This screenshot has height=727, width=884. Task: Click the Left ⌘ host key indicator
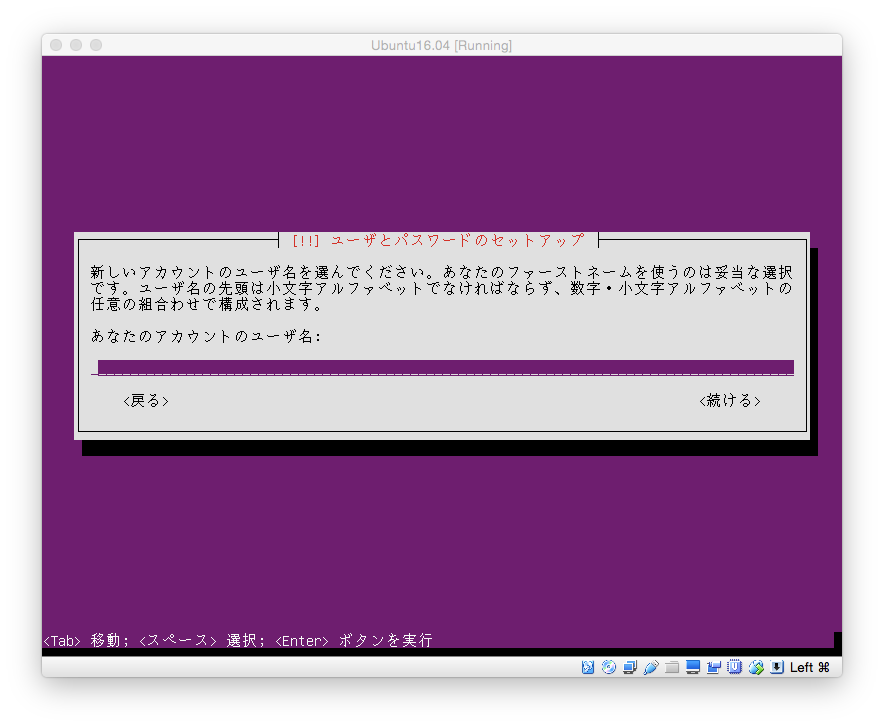pos(806,667)
